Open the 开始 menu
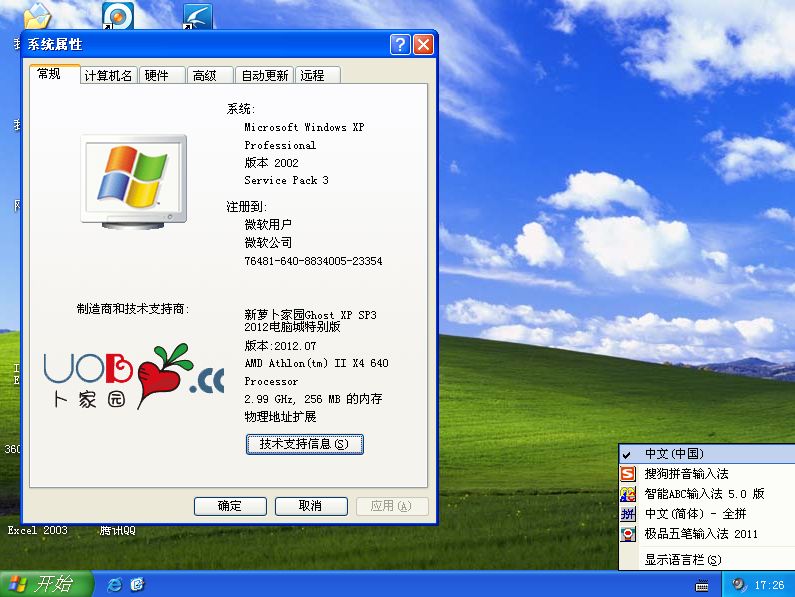This screenshot has height=597, width=795. pyautogui.click(x=46, y=584)
